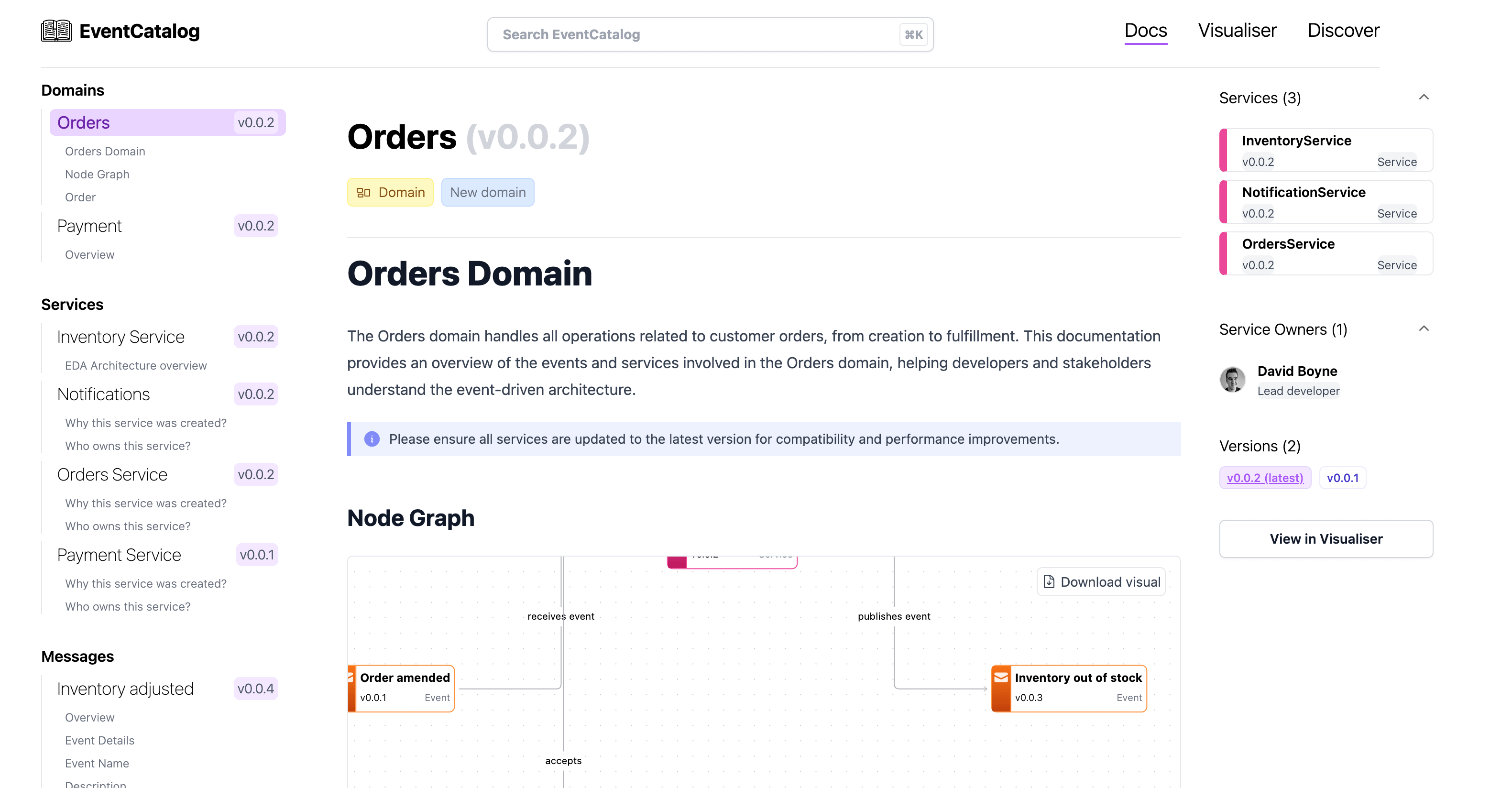Click the EventCatalog home logo
Screen dimensions: 1512x788
[x=120, y=30]
